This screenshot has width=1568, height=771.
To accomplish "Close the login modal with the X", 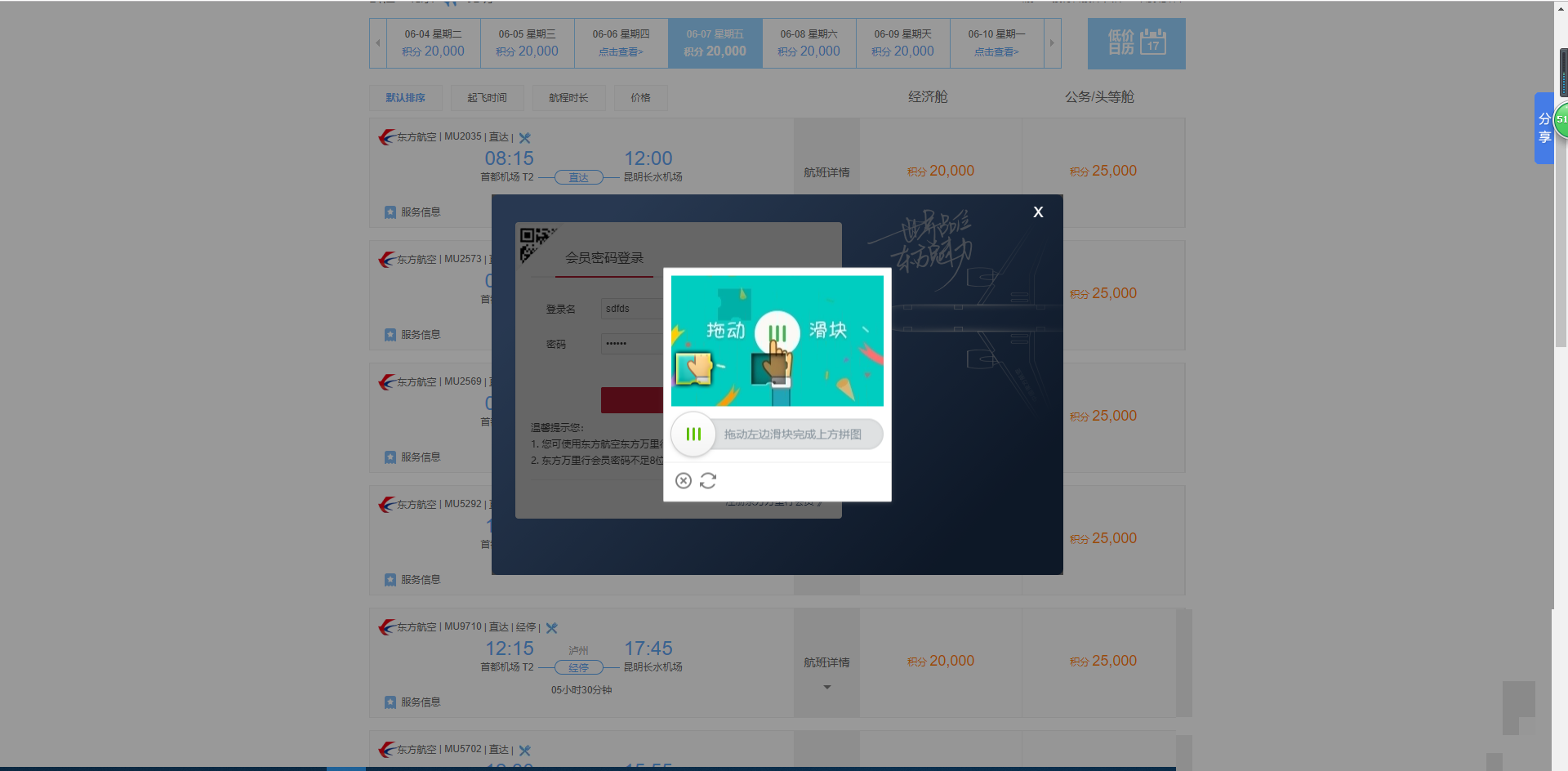I will [x=1038, y=212].
